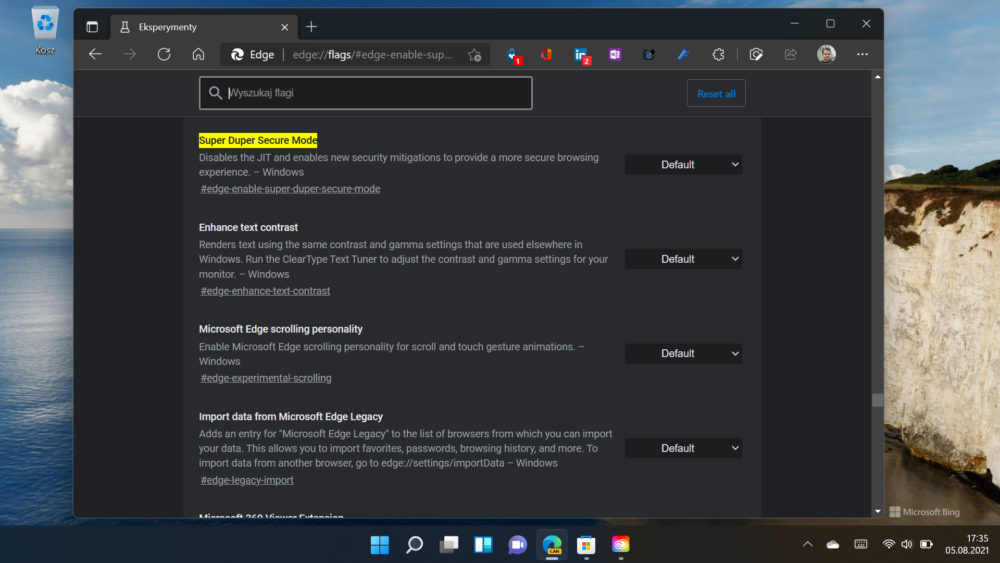Open the Office extension icon
This screenshot has width=1000, height=563.
click(x=547, y=54)
